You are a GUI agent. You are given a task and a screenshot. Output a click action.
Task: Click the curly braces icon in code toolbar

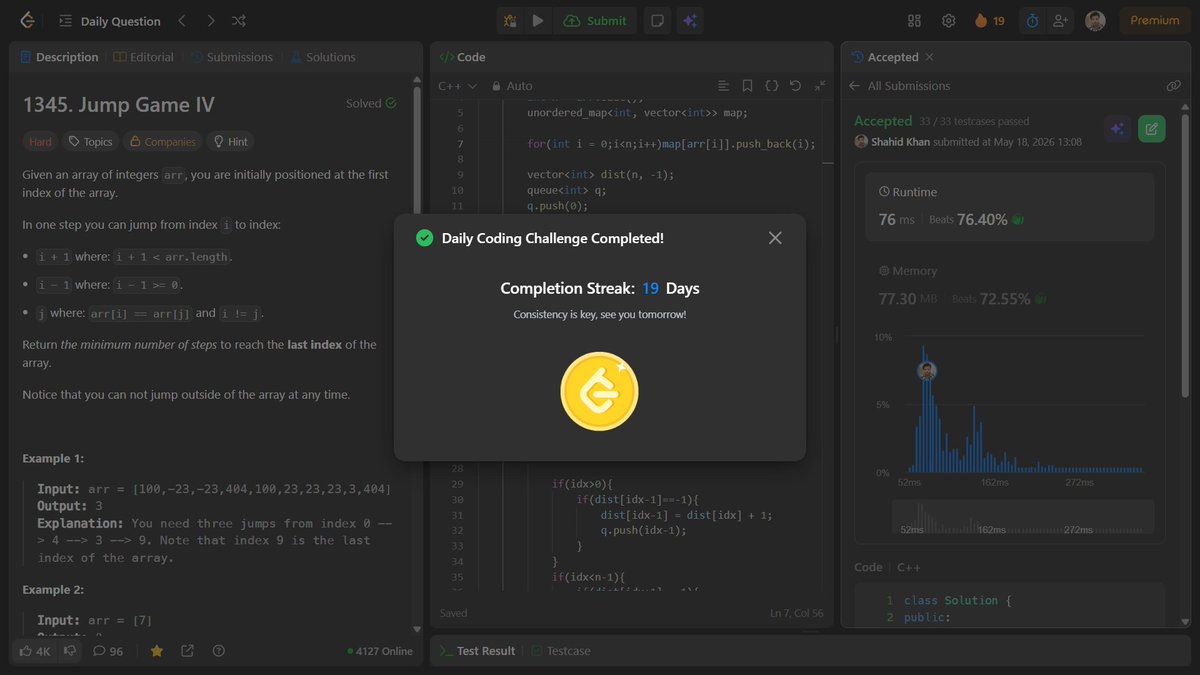[771, 86]
